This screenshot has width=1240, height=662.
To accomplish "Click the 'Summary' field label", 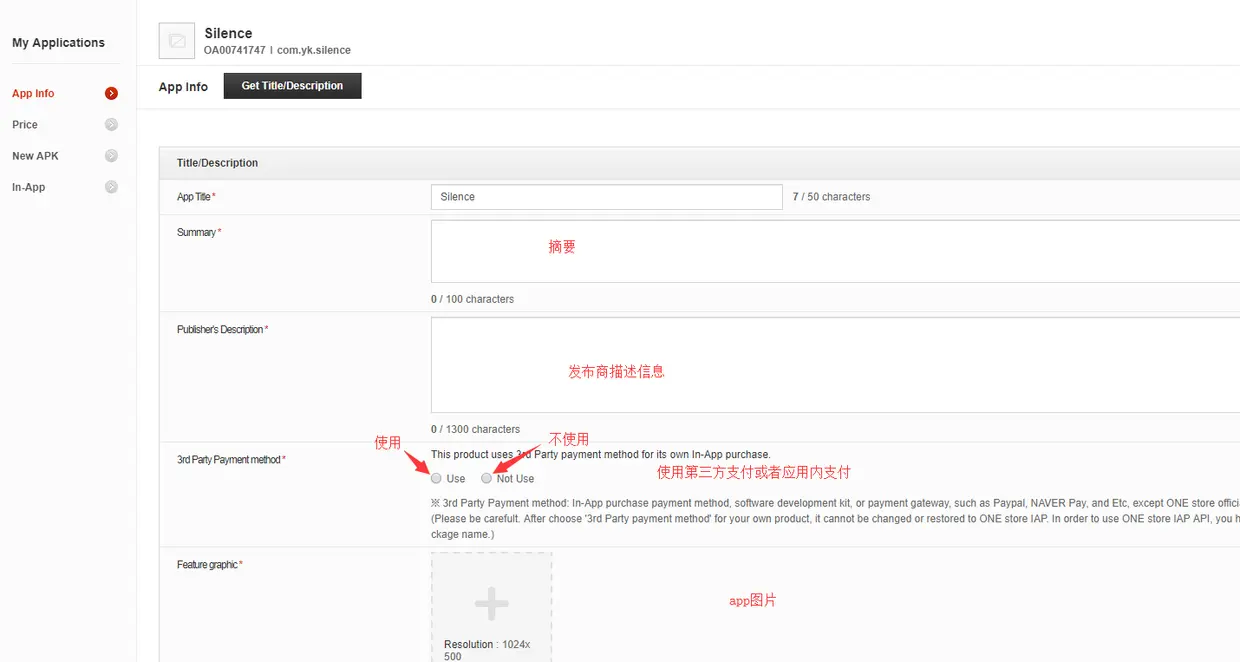I will coord(196,233).
